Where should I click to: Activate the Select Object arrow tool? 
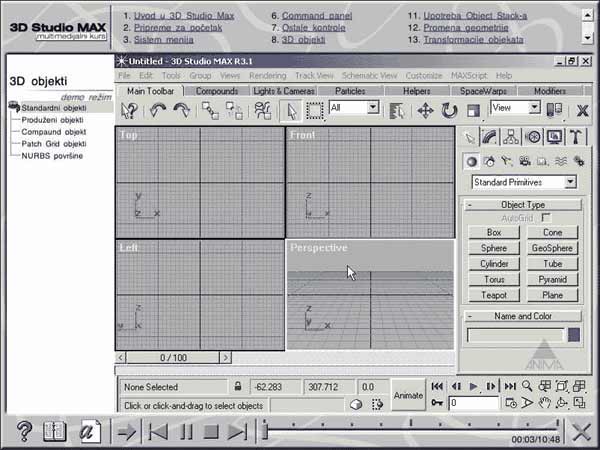291,111
